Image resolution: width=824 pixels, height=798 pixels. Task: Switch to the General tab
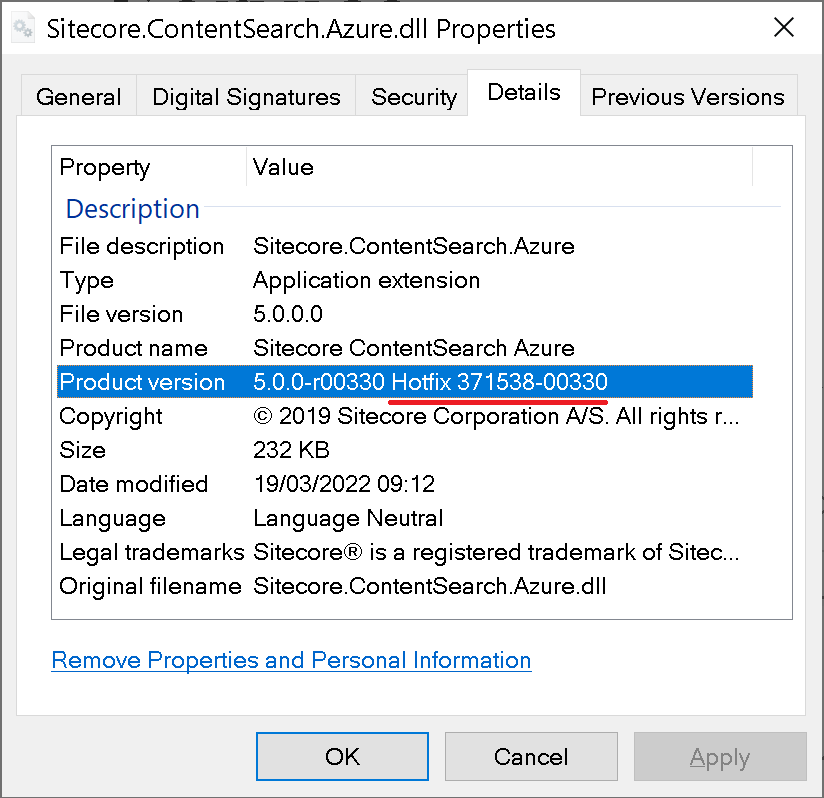click(78, 96)
